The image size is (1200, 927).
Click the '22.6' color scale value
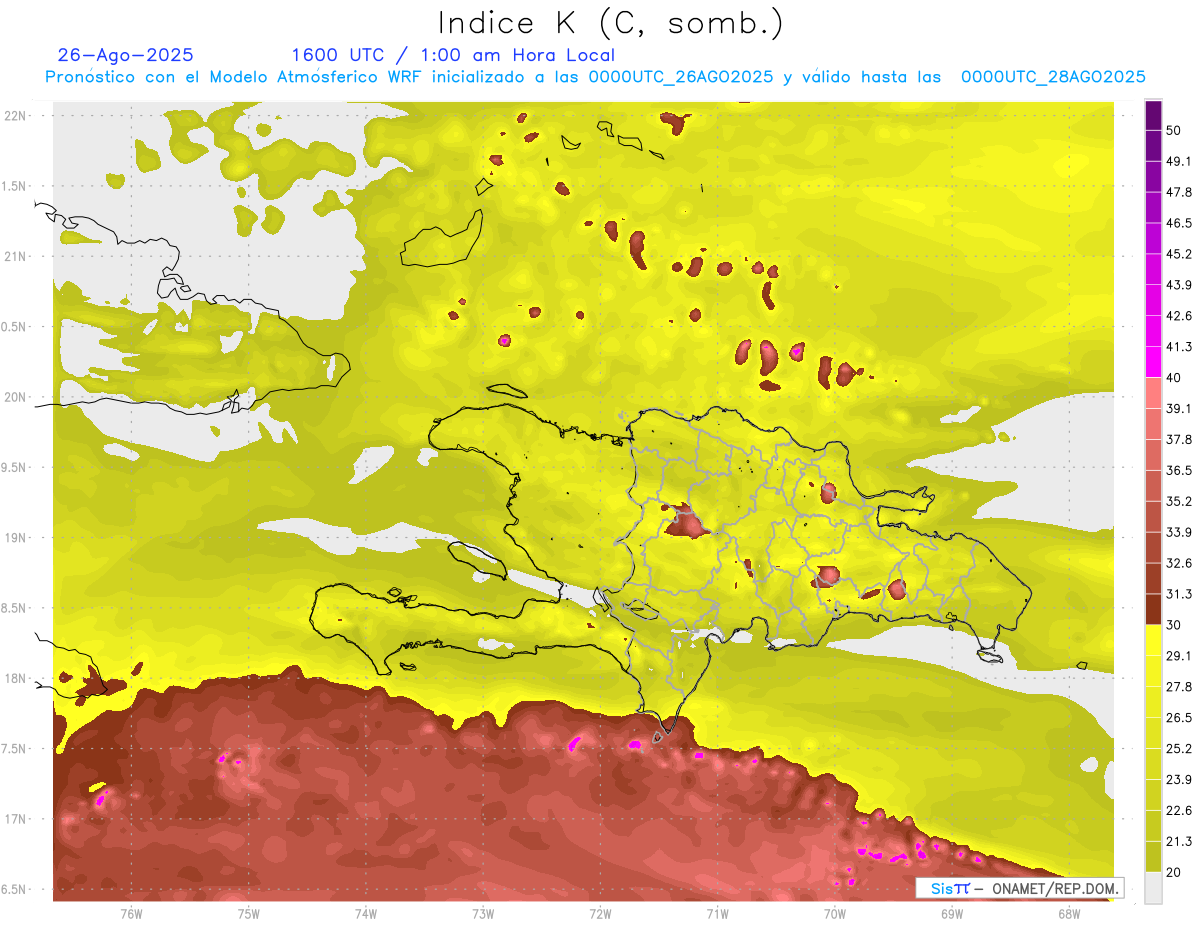tap(1178, 810)
